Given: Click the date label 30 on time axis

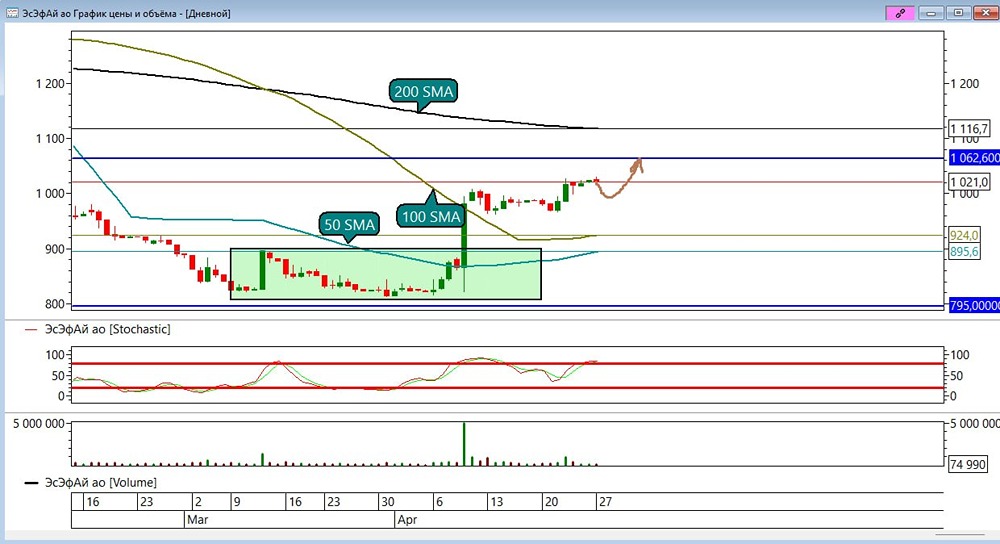Looking at the screenshot, I should [x=388, y=502].
